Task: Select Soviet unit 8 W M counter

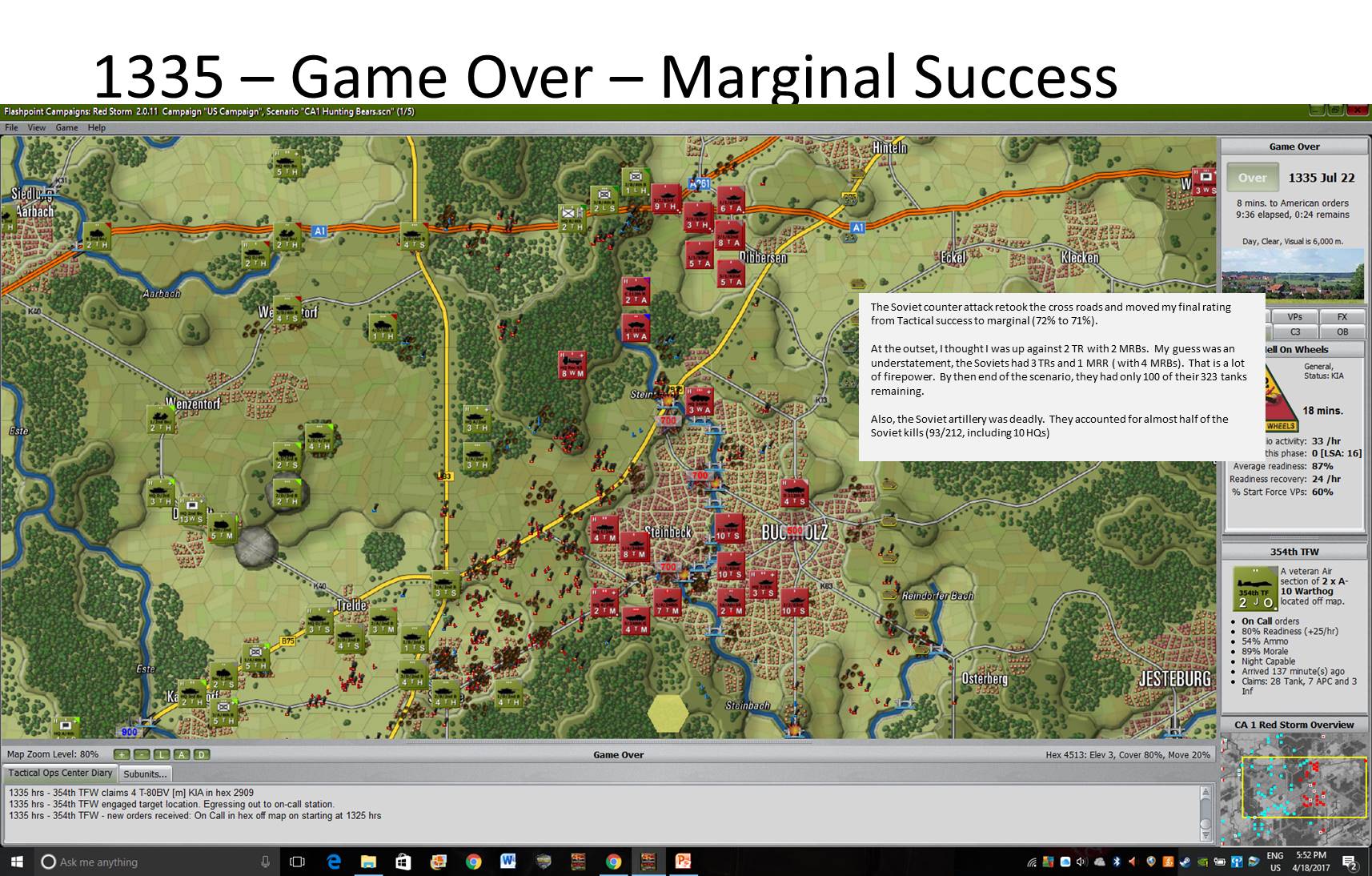Action: click(572, 365)
